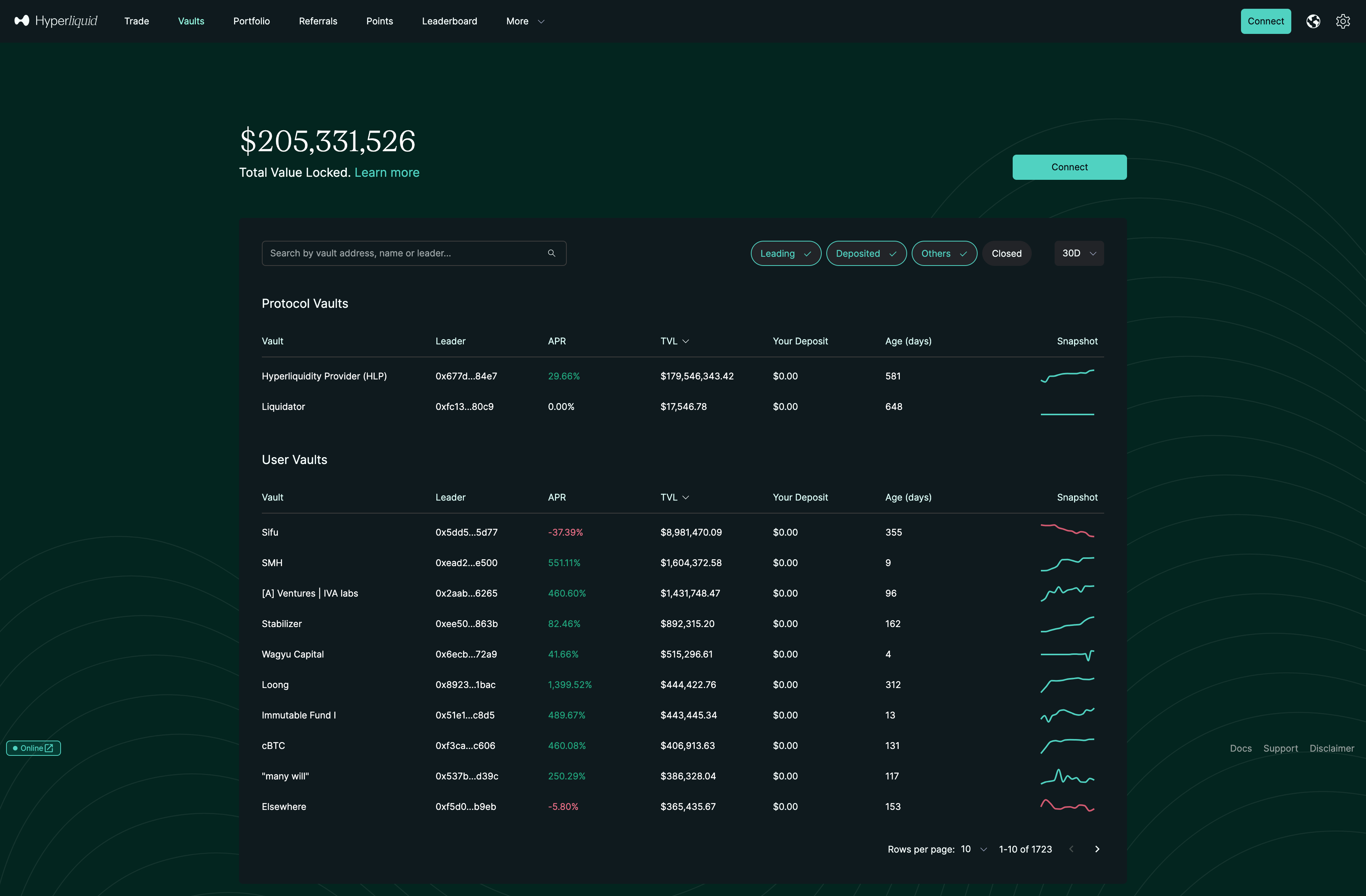Open the Wagyu Capital vault

pyautogui.click(x=293, y=654)
